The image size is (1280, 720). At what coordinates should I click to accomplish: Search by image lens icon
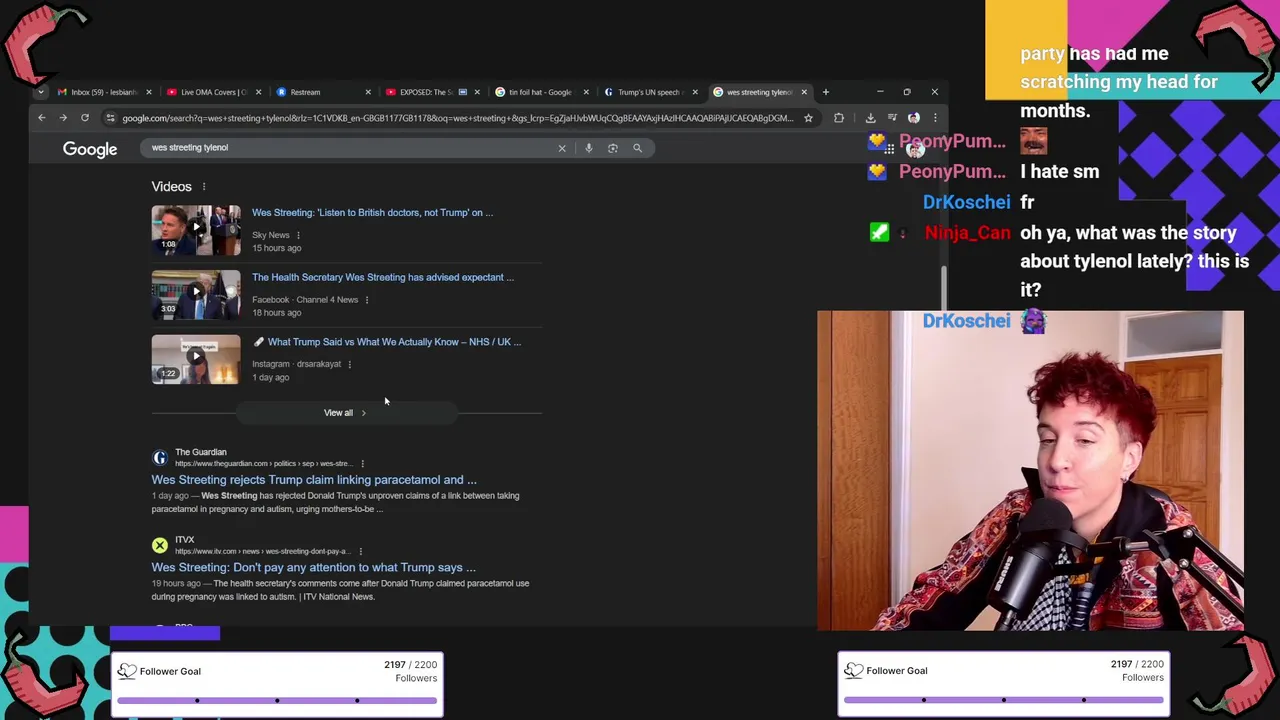pos(613,148)
